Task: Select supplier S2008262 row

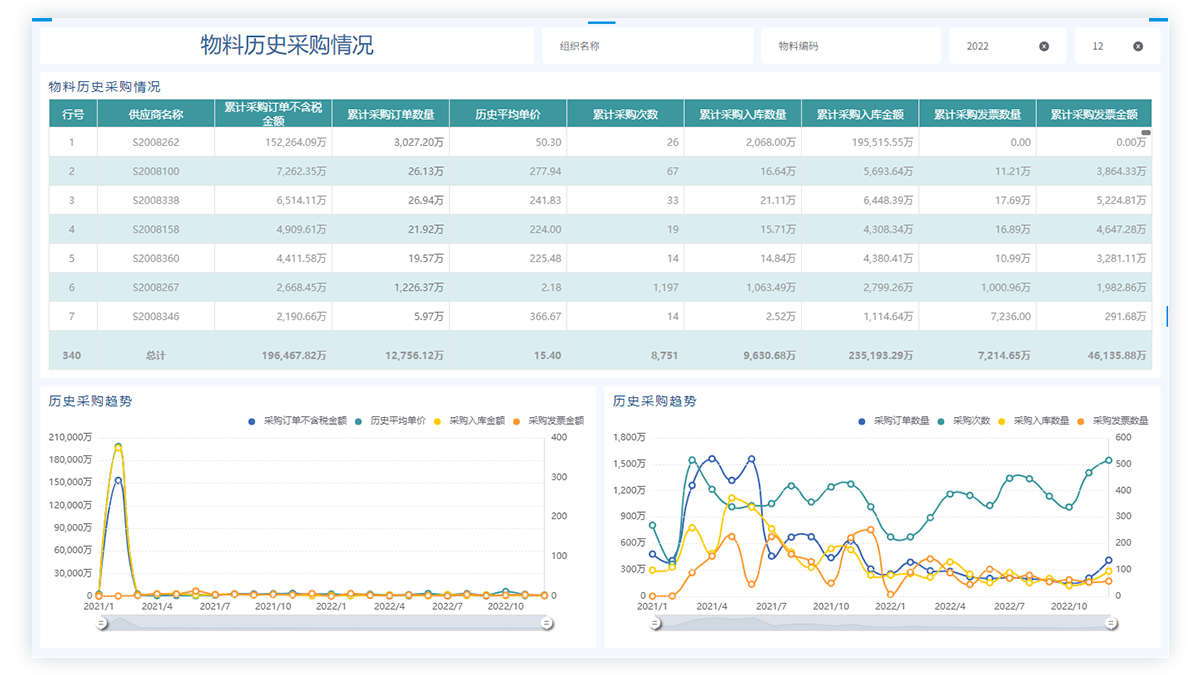Action: (x=156, y=142)
